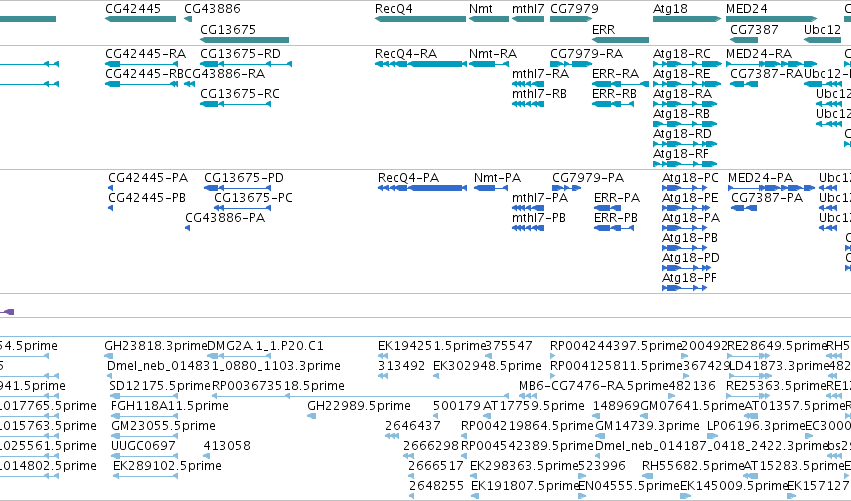
Task: Select transcript Atg18-RB
Action: pos(685,124)
